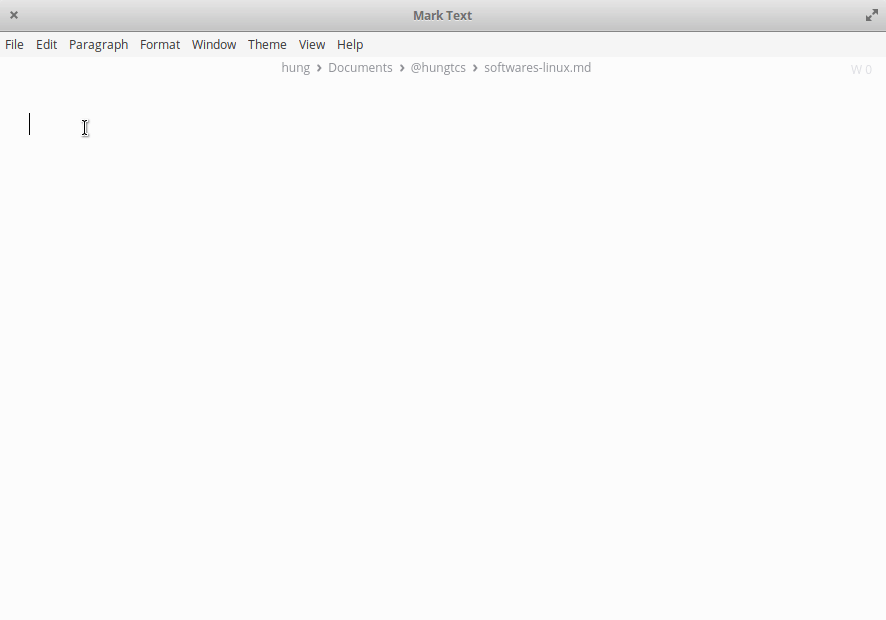The image size is (886, 620).
Task: Open the Window menu
Action: [x=214, y=44]
